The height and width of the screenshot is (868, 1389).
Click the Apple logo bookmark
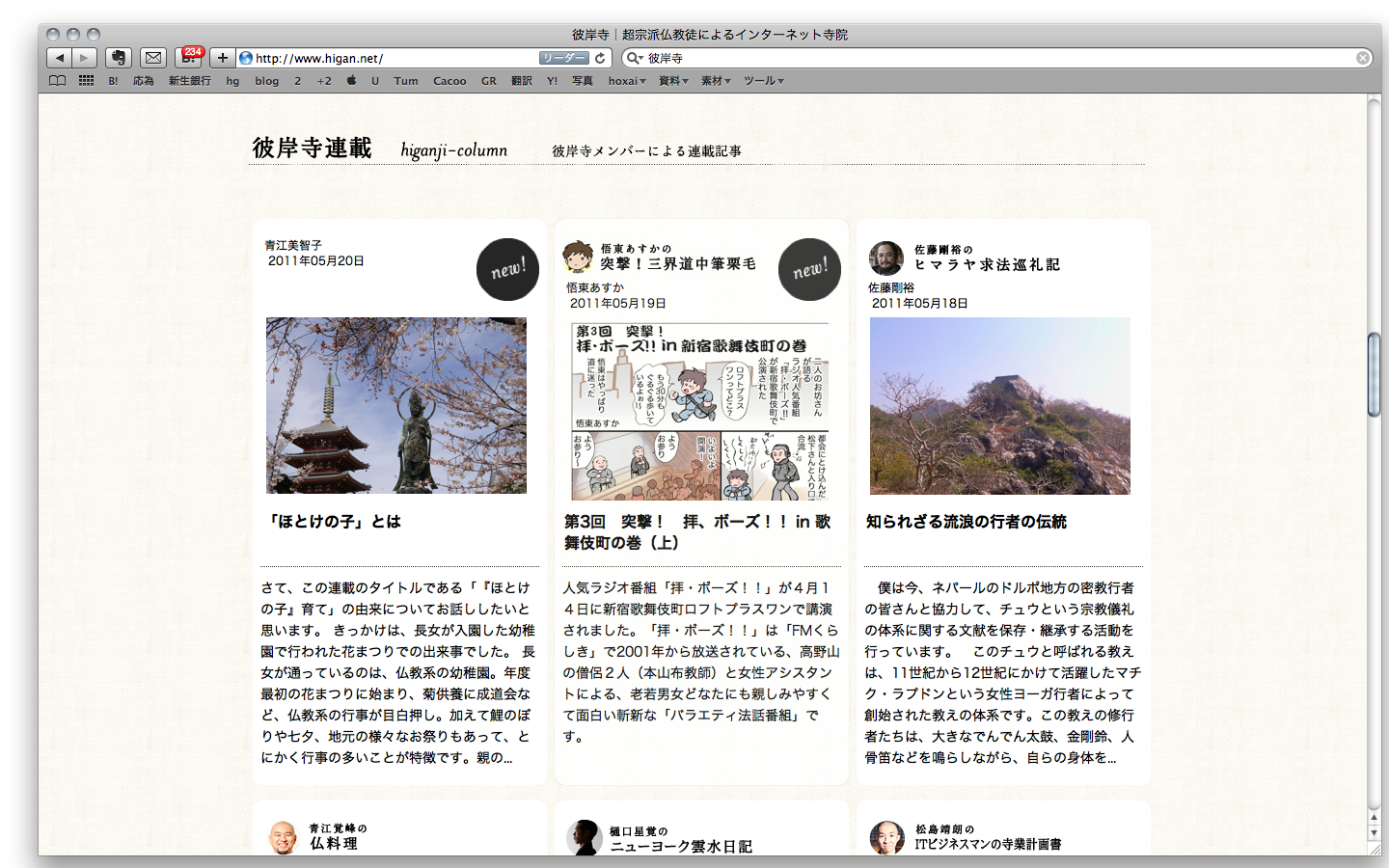click(x=351, y=81)
